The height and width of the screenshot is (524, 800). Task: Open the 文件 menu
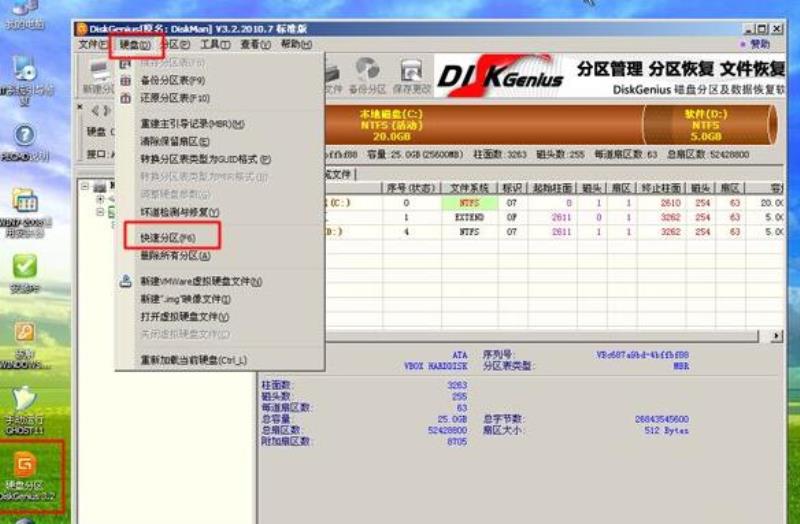point(93,44)
